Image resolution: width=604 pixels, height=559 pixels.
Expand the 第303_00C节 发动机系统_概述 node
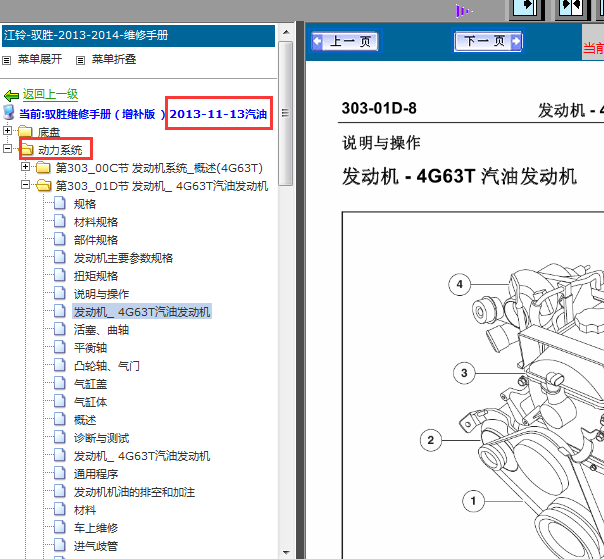25,166
